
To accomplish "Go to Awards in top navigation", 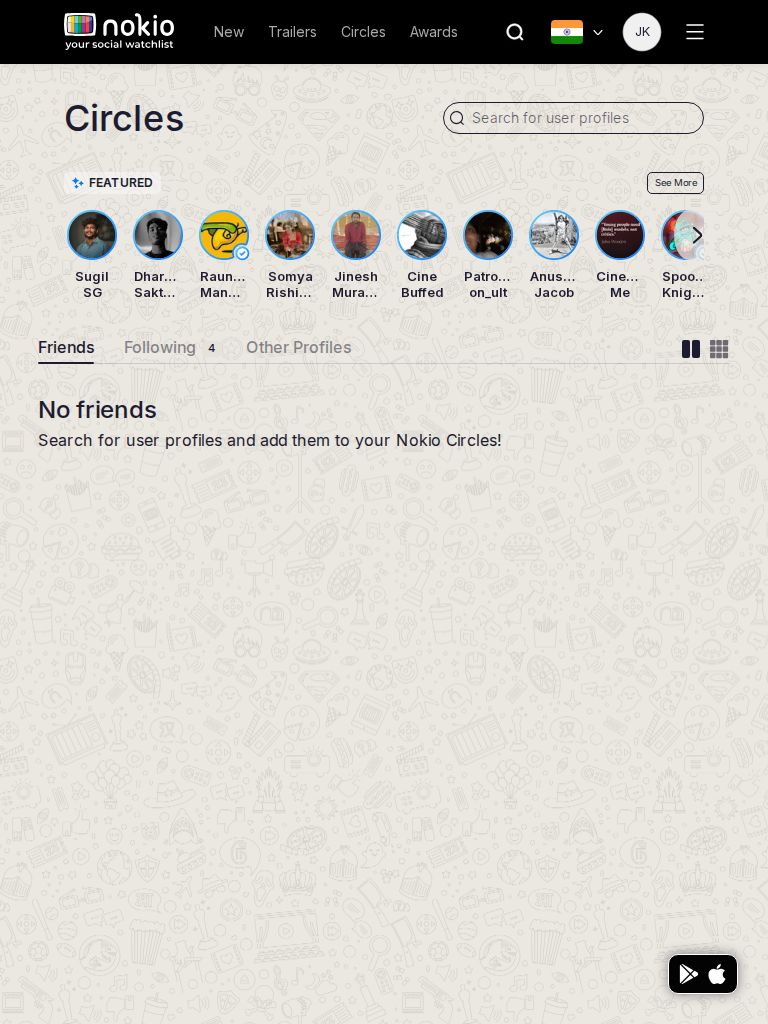I will pos(434,32).
